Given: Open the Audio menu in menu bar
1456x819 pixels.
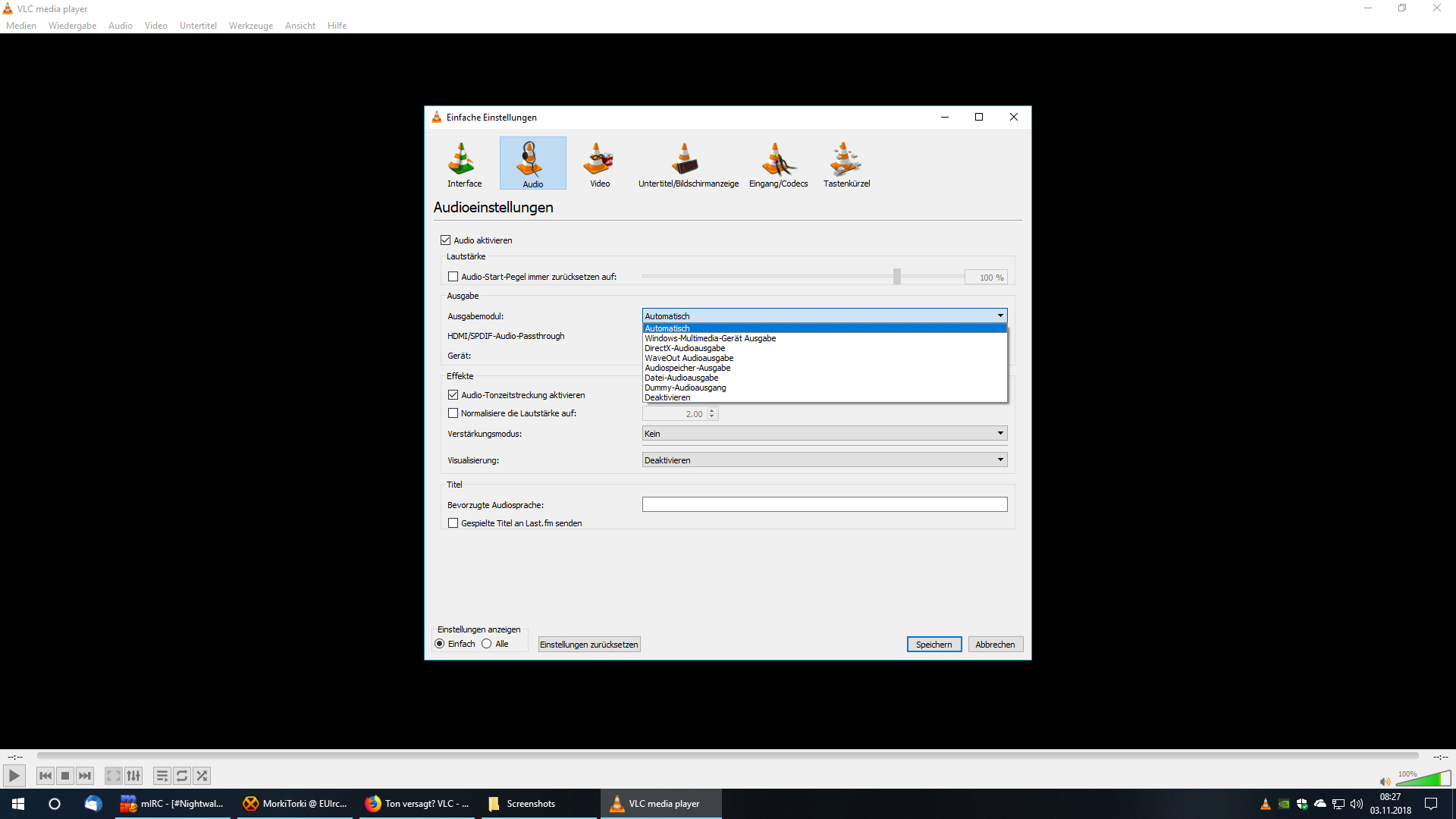Looking at the screenshot, I should pos(121,26).
